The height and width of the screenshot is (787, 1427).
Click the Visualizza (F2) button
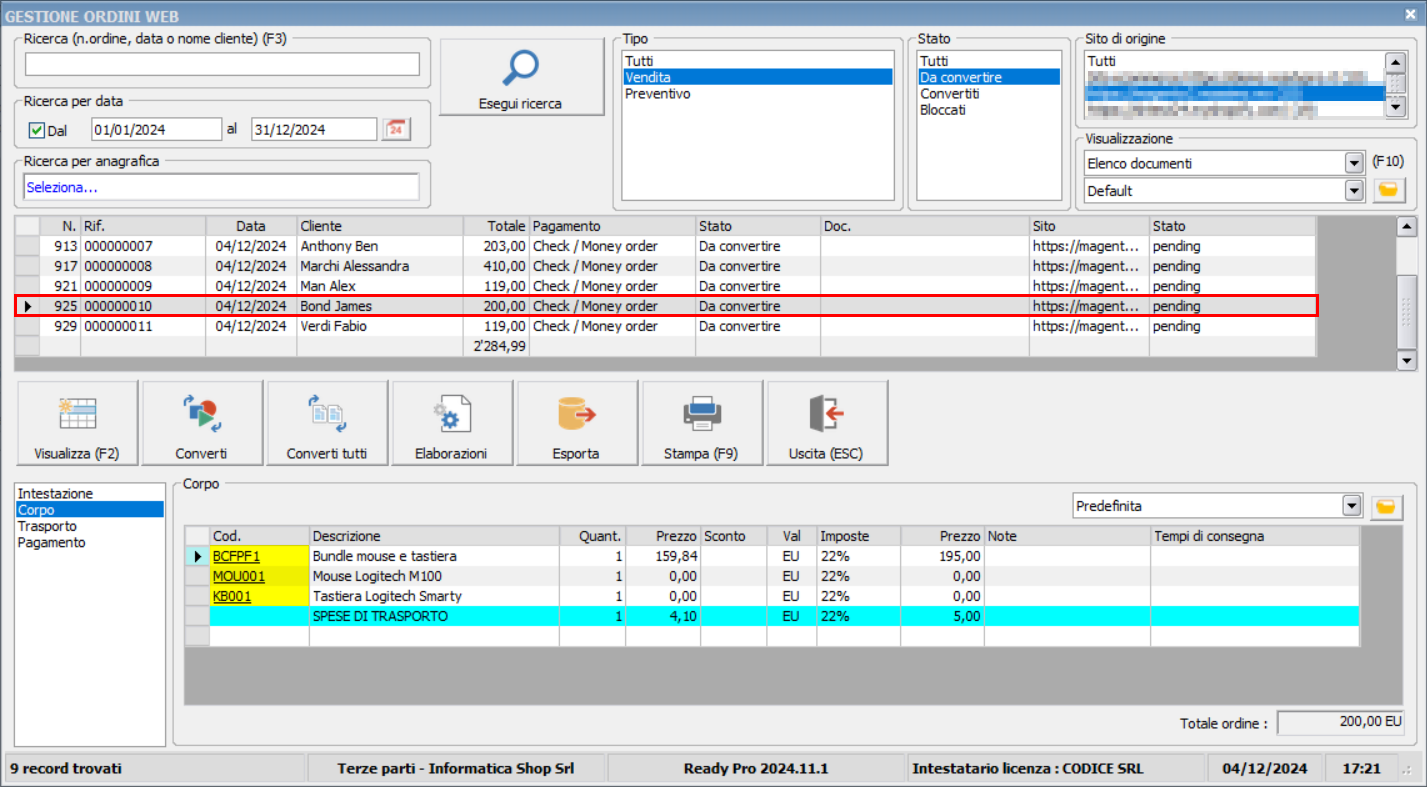pos(76,423)
